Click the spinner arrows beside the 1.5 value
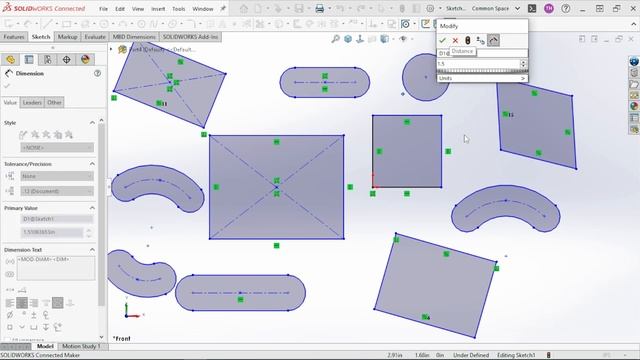Viewport: 640px width, 360px height. click(523, 64)
